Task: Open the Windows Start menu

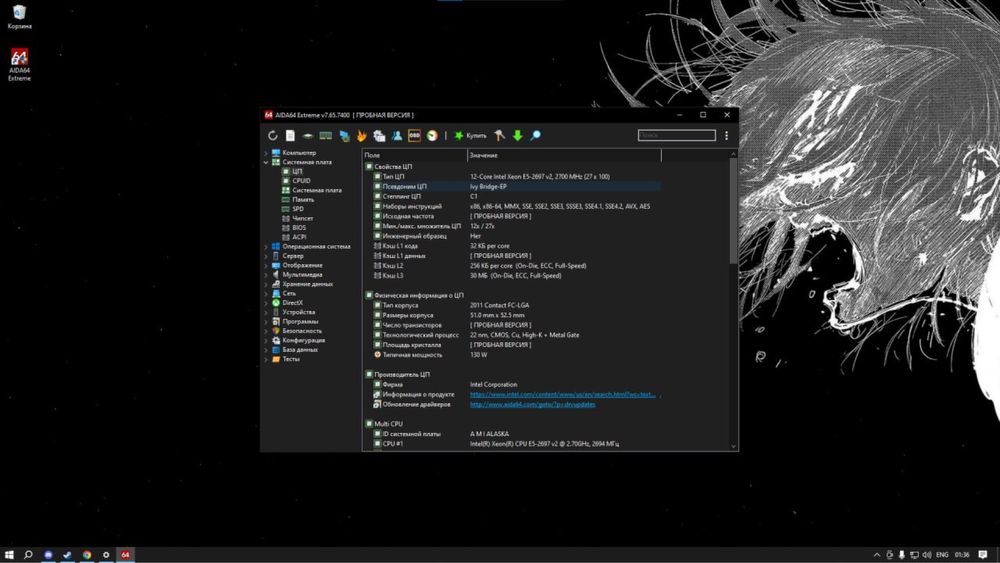Action: point(9,555)
